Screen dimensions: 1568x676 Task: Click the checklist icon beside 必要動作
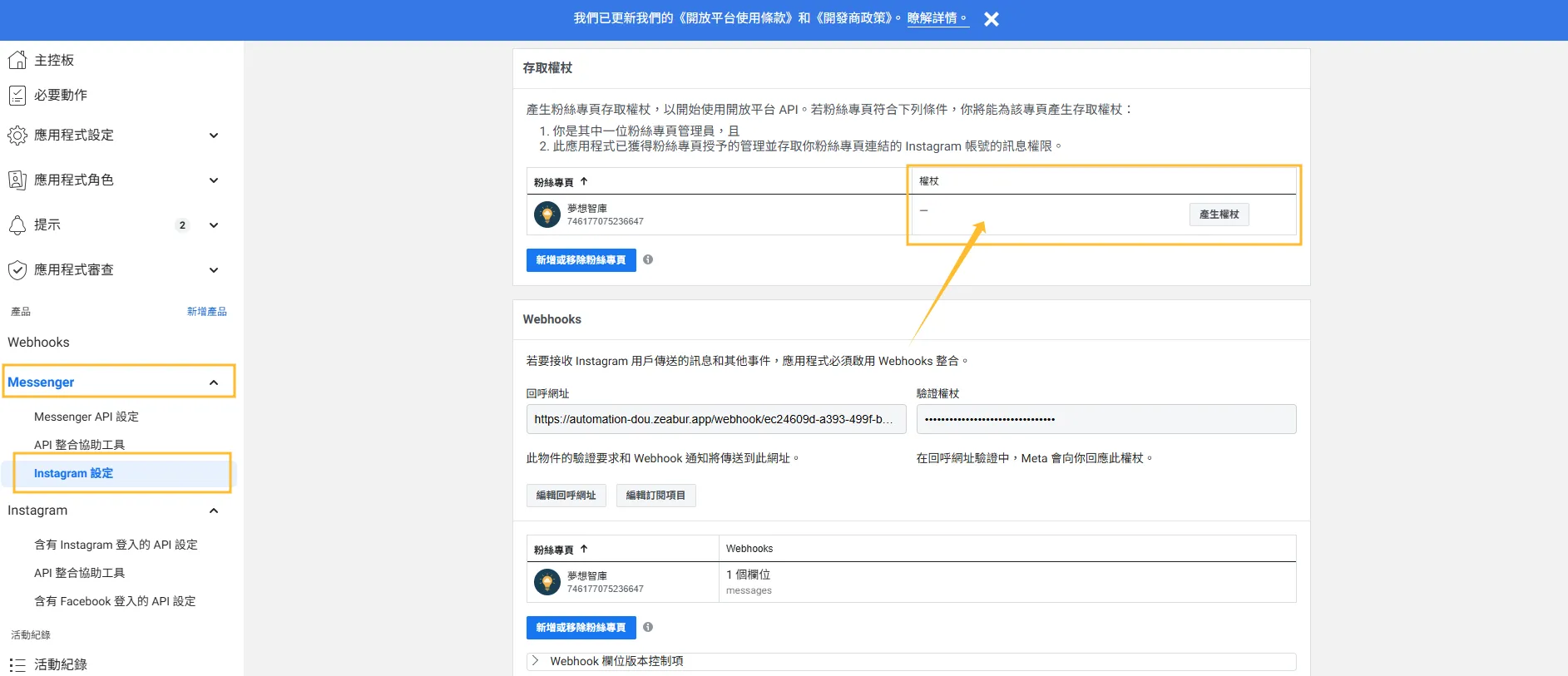coord(17,96)
